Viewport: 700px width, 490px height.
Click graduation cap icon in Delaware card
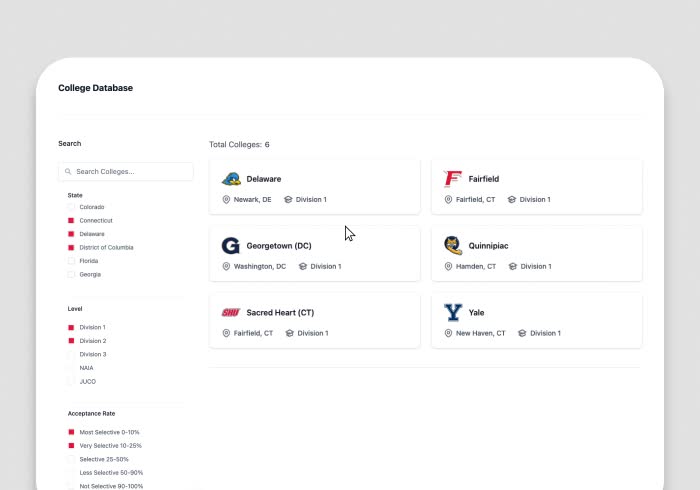point(288,199)
